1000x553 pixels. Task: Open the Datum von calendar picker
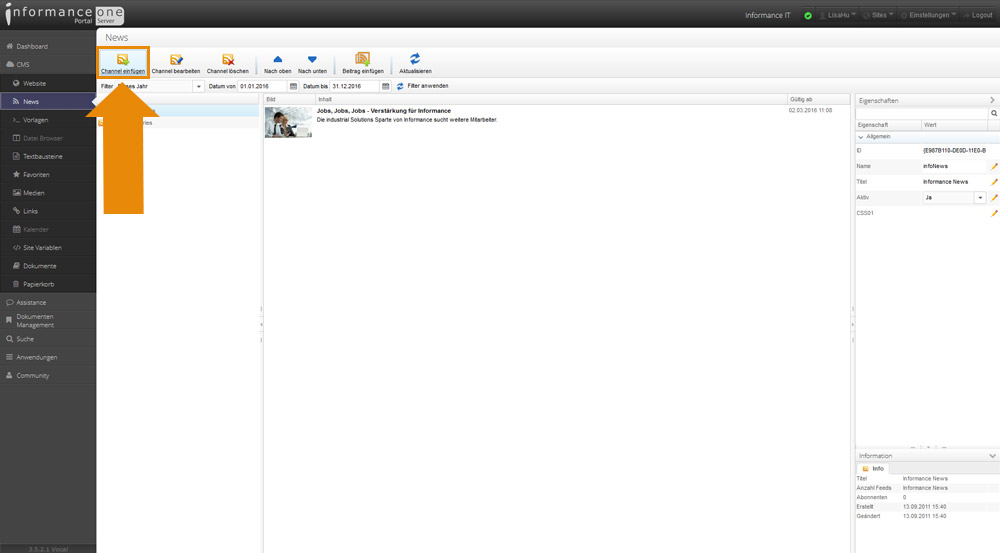coord(293,86)
